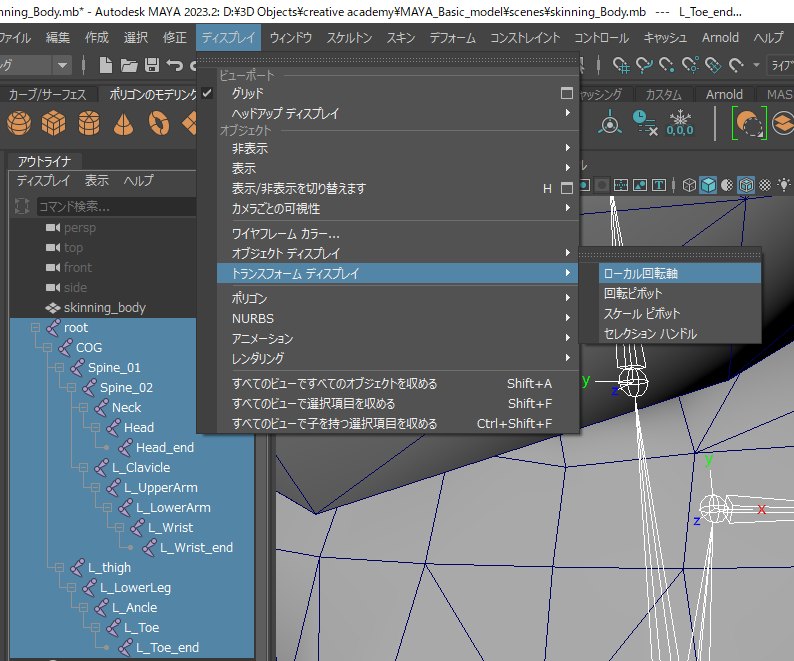Image resolution: width=794 pixels, height=661 pixels.
Task: Click the Freeze Transformations snowflake icon
Action: tap(680, 123)
